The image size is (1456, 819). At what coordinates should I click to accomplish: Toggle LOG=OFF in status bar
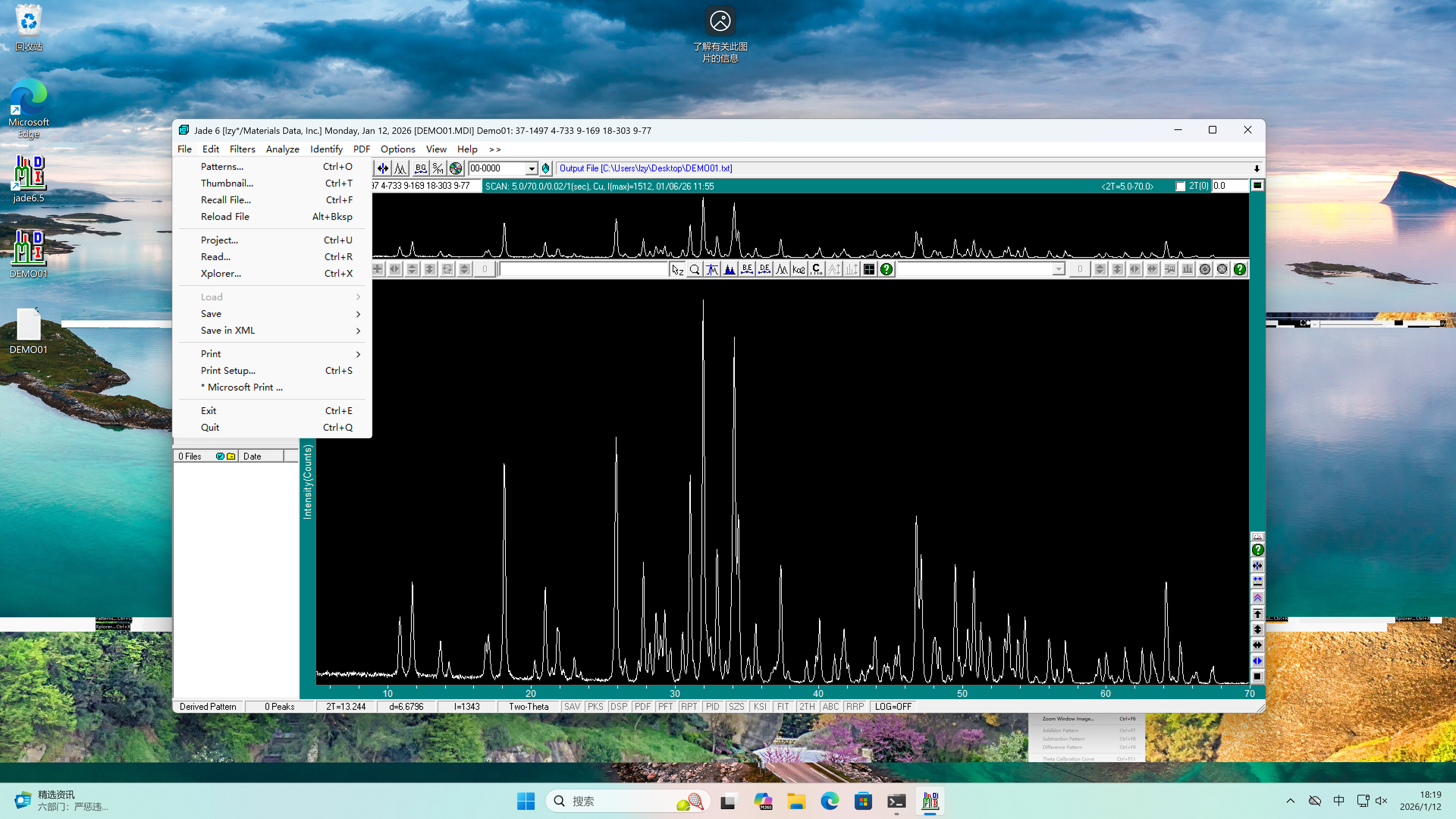(893, 706)
